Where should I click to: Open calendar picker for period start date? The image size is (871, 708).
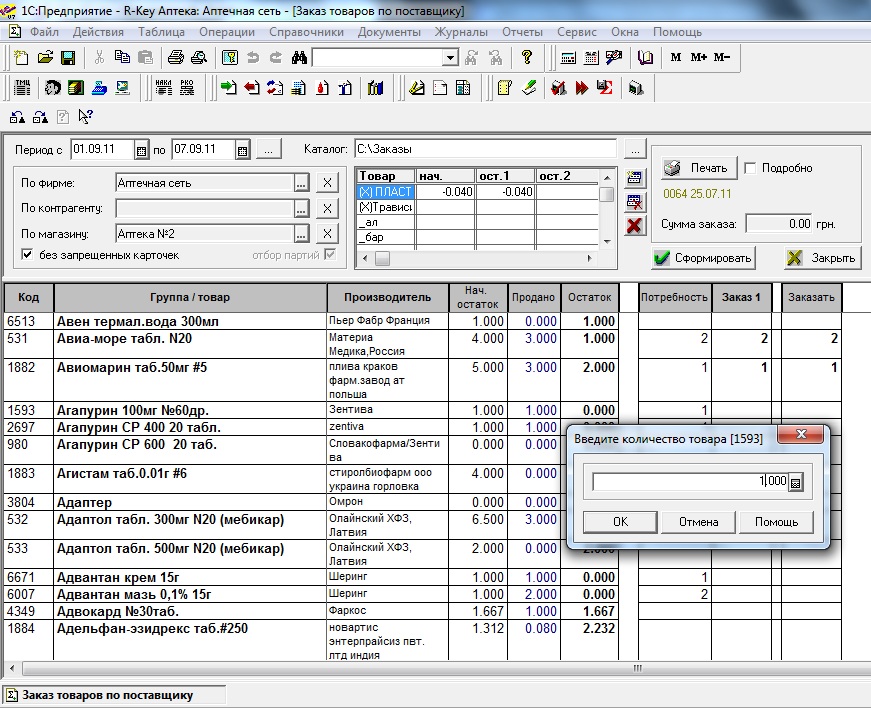[141, 150]
